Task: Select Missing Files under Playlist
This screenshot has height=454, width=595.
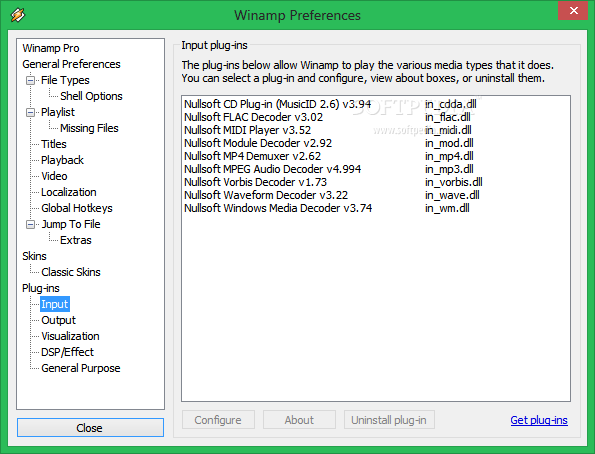Action: click(x=89, y=128)
